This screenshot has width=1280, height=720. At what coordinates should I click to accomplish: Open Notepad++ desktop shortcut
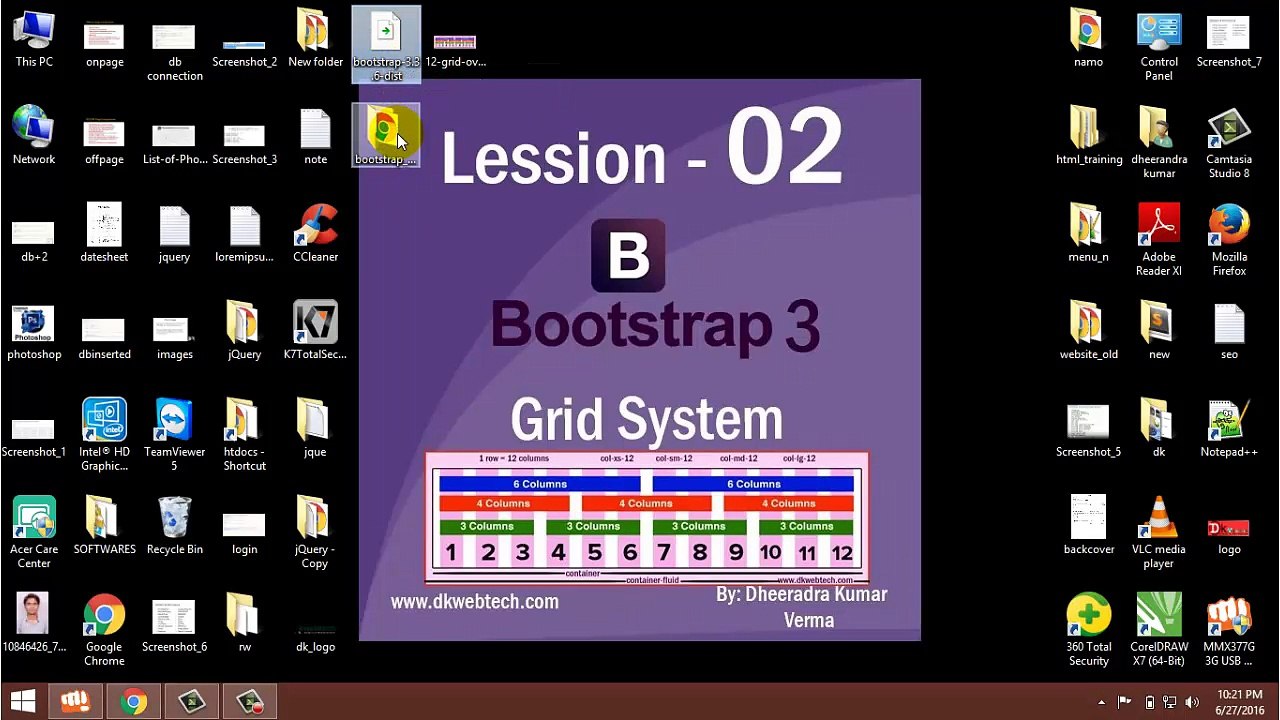[x=1229, y=428]
